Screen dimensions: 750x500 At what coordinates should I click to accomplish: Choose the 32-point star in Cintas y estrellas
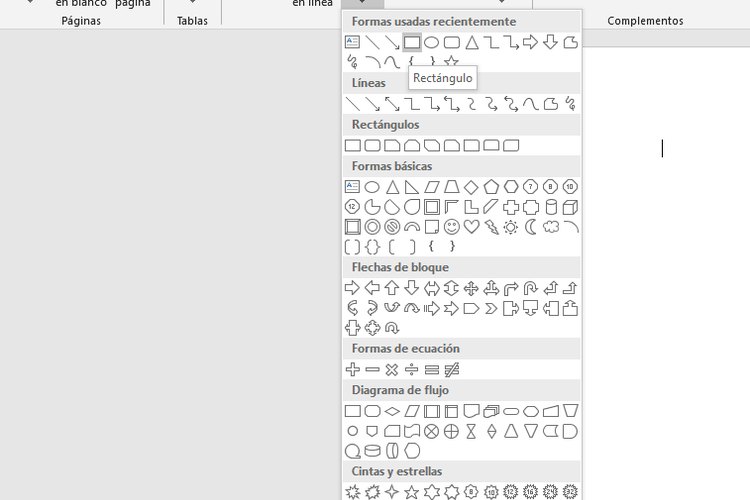570,492
